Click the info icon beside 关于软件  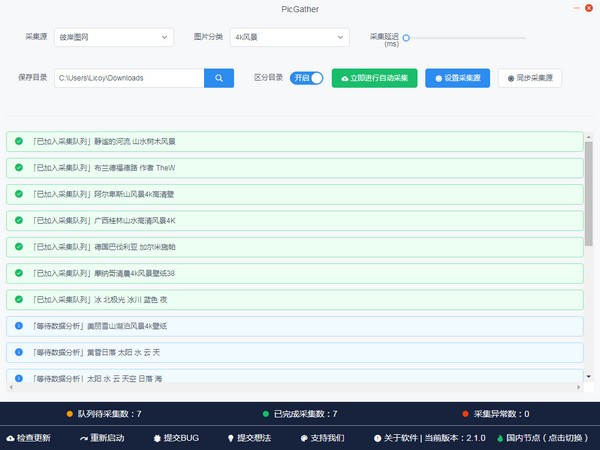coord(377,439)
